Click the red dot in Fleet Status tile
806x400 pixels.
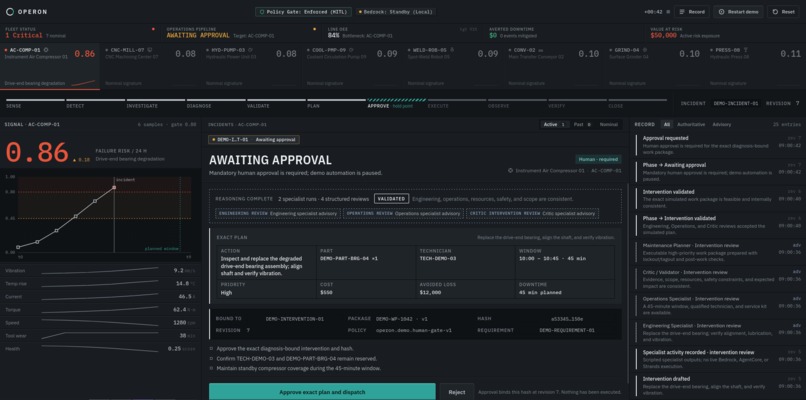click(153, 29)
